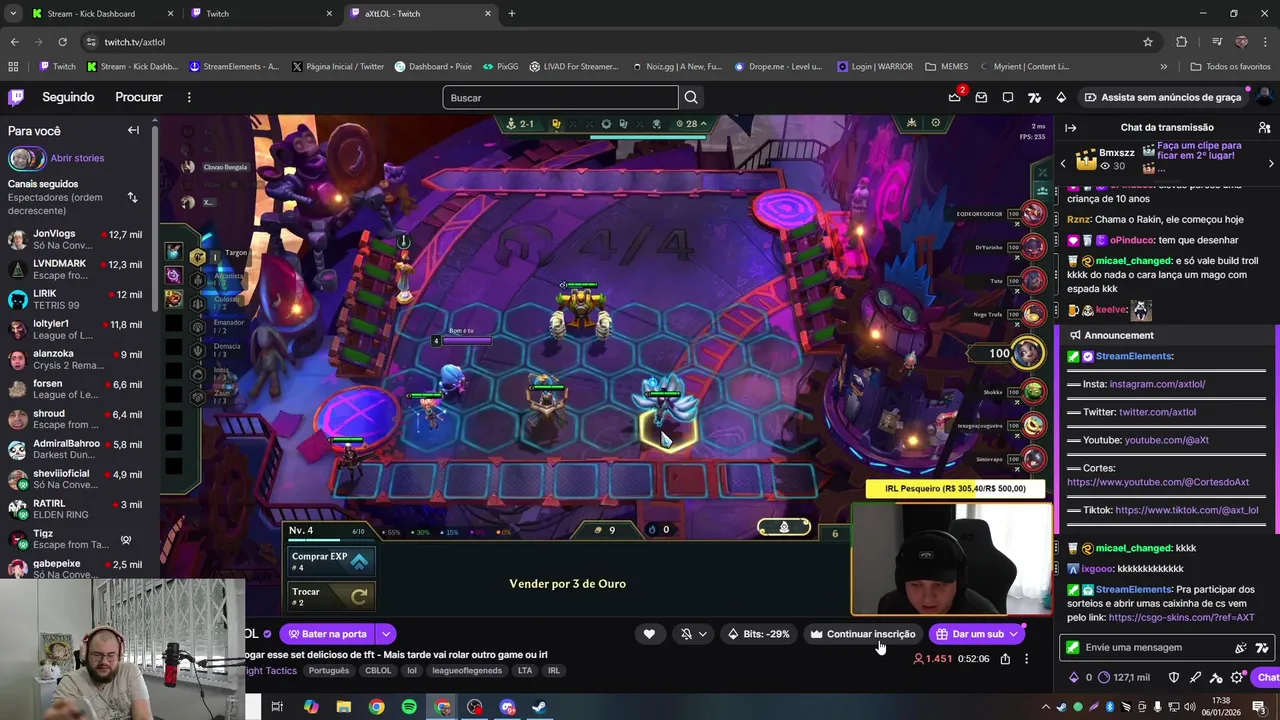Open Steam from the taskbar
Image resolution: width=1280 pixels, height=720 pixels.
[x=538, y=707]
